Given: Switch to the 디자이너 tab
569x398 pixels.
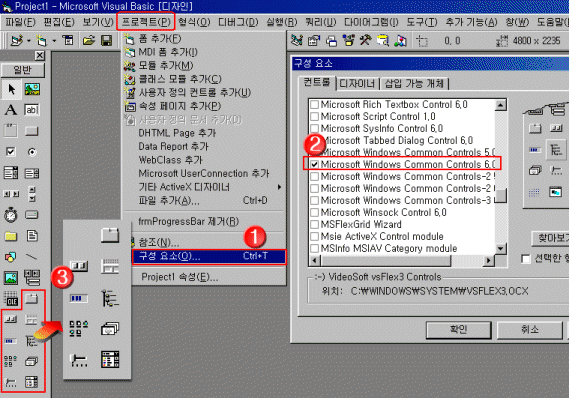Looking at the screenshot, I should coord(357,84).
